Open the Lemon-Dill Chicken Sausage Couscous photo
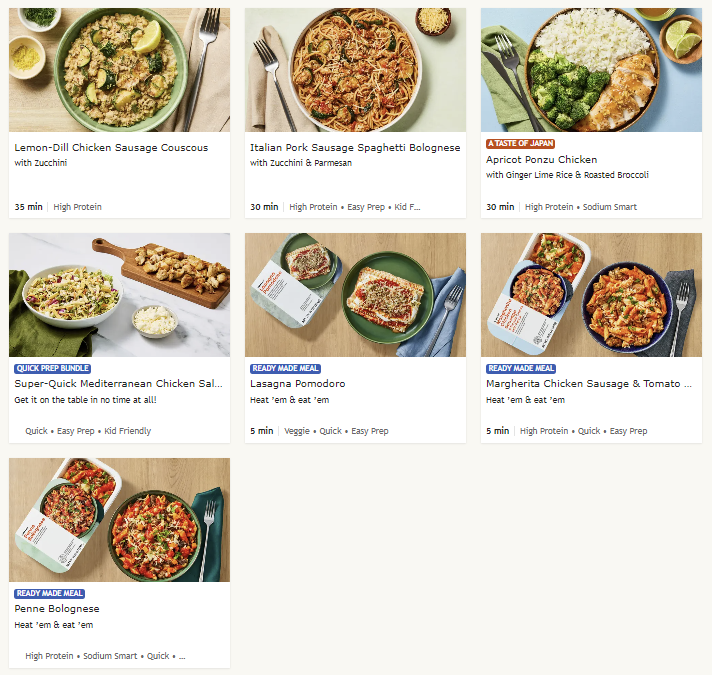This screenshot has height=675, width=712. [119, 70]
